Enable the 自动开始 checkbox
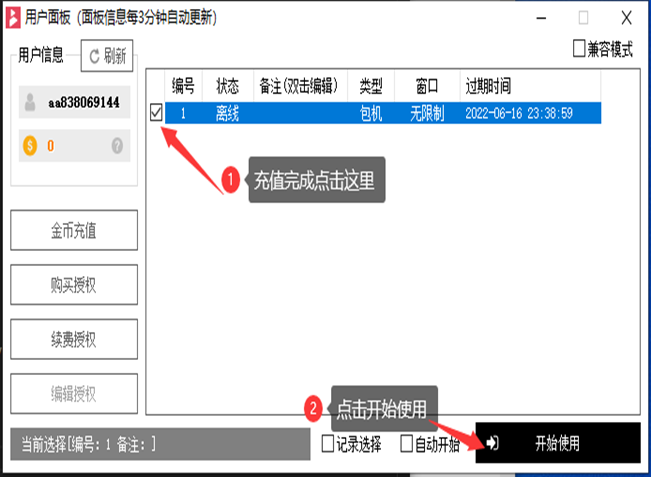This screenshot has width=651, height=477. coord(407,443)
